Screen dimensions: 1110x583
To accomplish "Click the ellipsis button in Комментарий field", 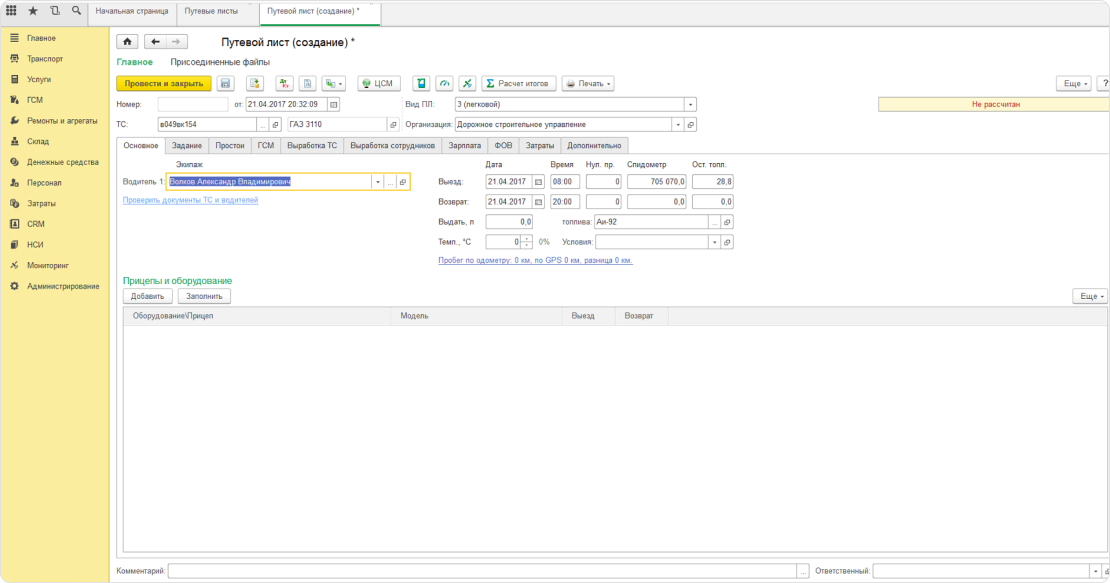I will 803,571.
